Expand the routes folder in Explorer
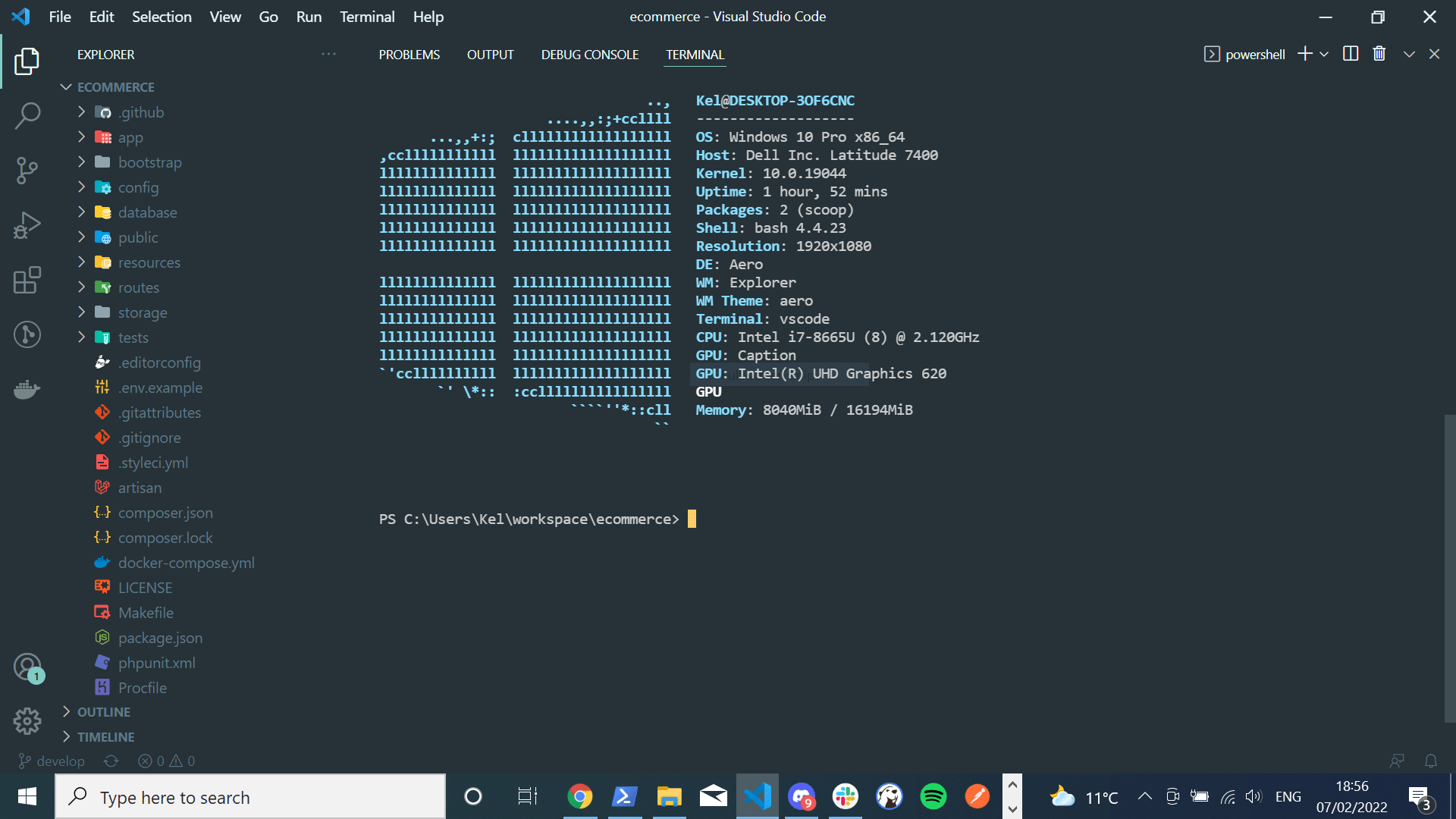1456x819 pixels. (x=138, y=287)
